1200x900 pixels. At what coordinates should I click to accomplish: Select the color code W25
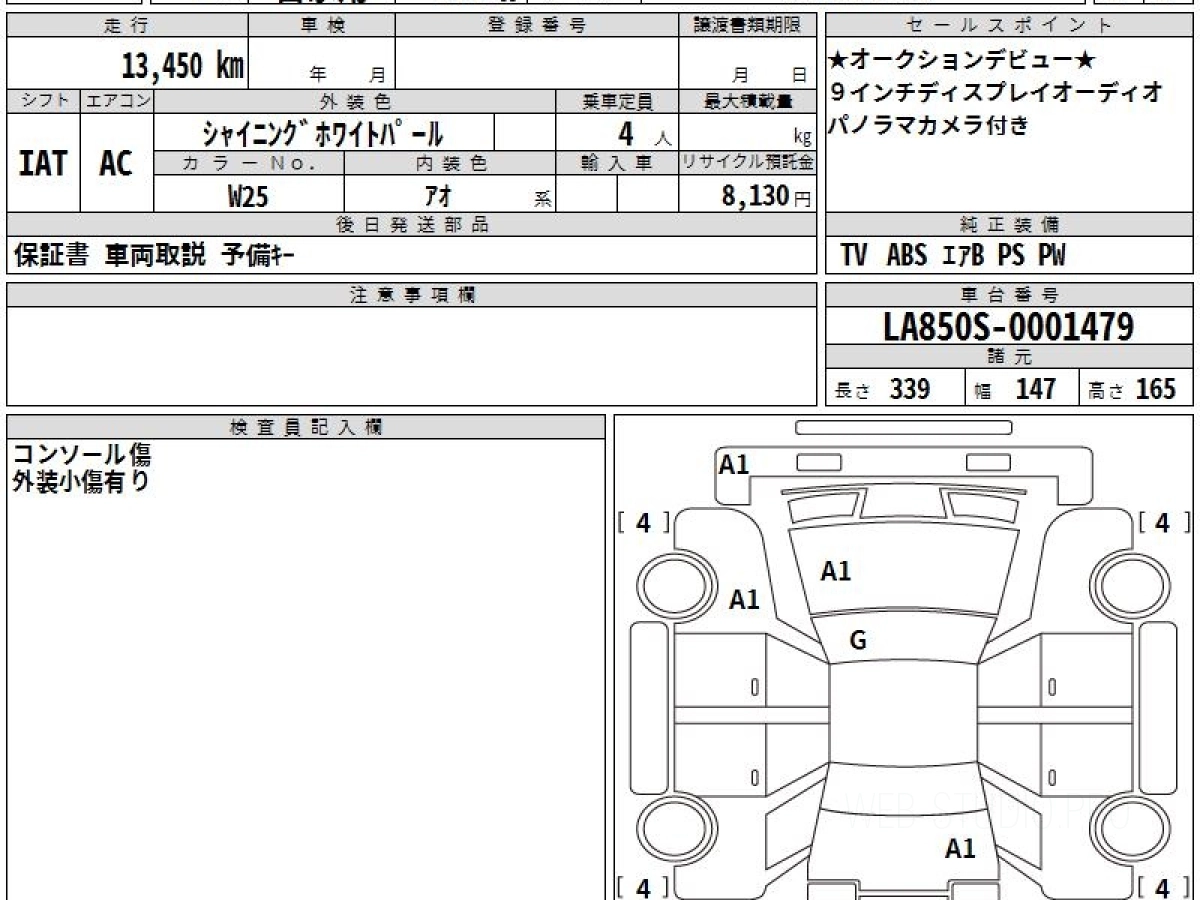[x=248, y=196]
